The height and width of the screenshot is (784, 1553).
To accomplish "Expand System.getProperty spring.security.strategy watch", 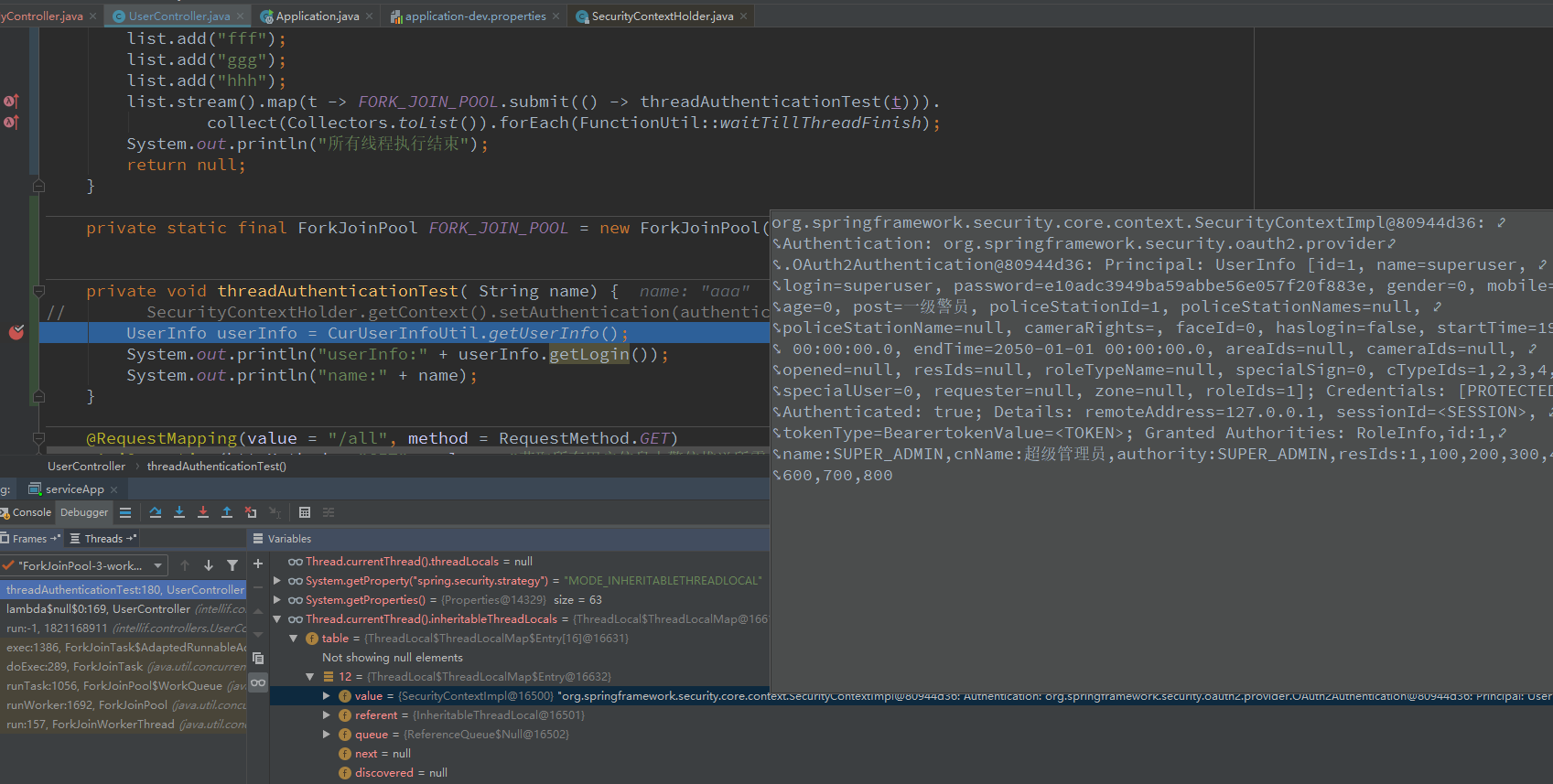I will [x=277, y=581].
